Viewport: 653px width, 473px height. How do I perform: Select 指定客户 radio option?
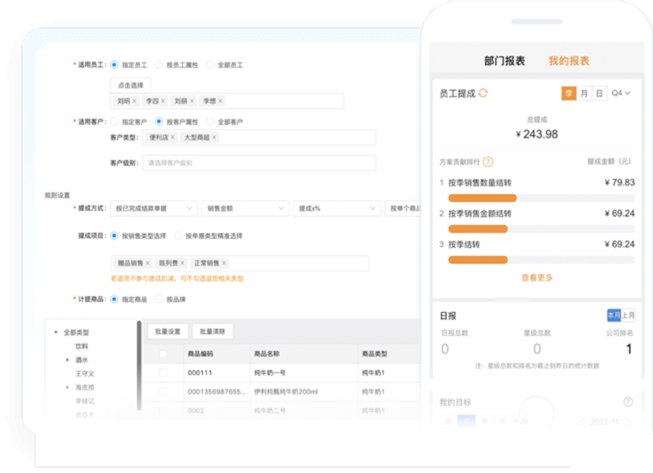[x=114, y=122]
